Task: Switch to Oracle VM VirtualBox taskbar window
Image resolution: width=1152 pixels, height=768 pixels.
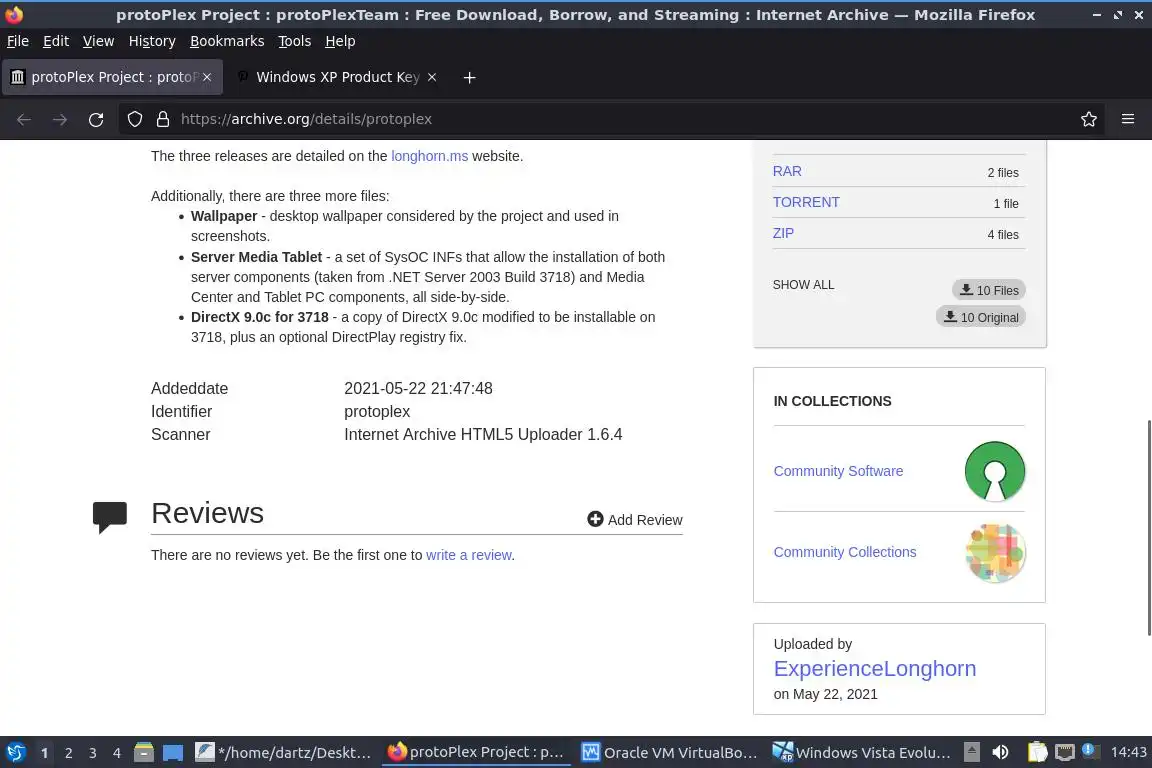Action: pyautogui.click(x=669, y=752)
